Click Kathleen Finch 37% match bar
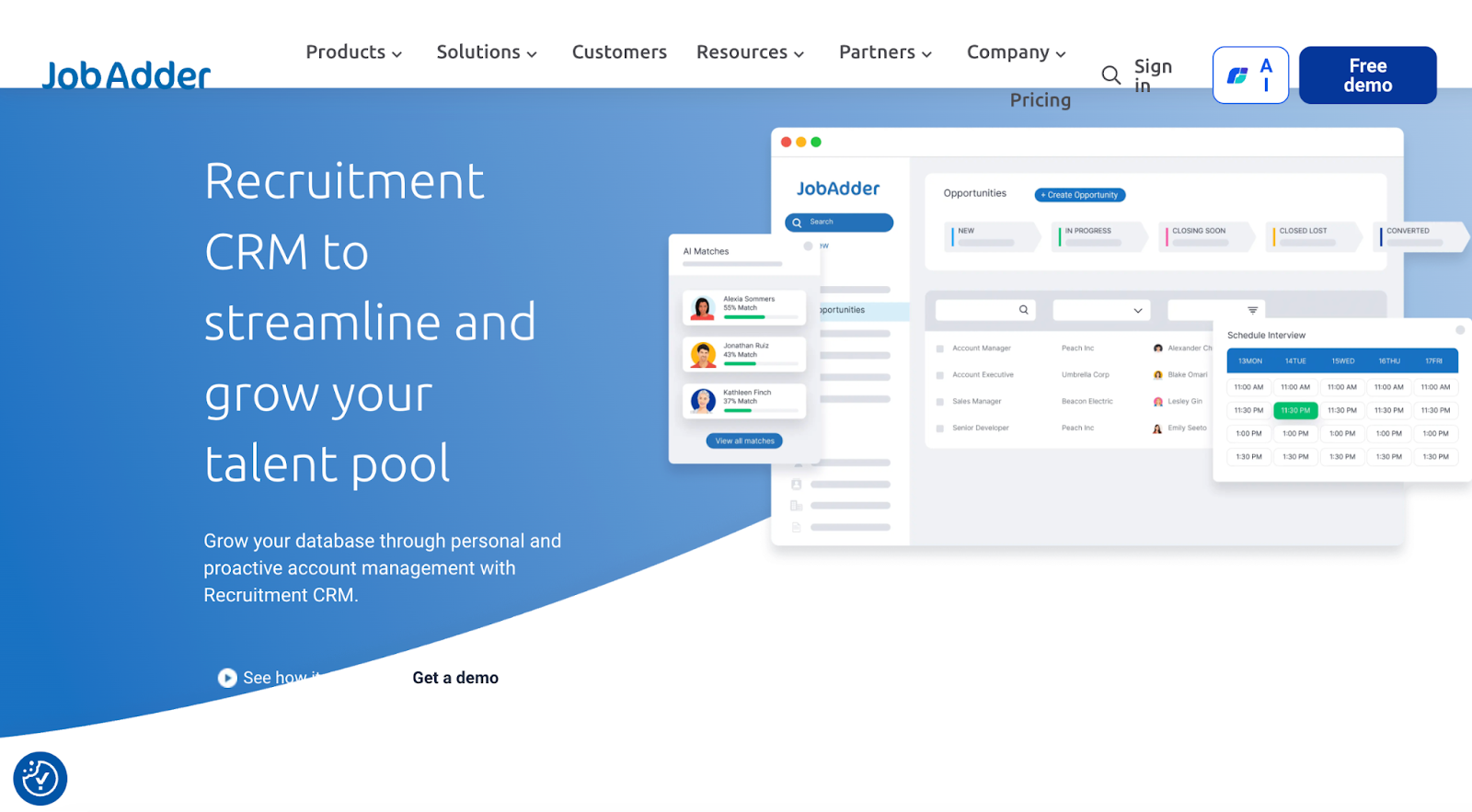Viewport: 1472px width, 812px height. point(761,411)
